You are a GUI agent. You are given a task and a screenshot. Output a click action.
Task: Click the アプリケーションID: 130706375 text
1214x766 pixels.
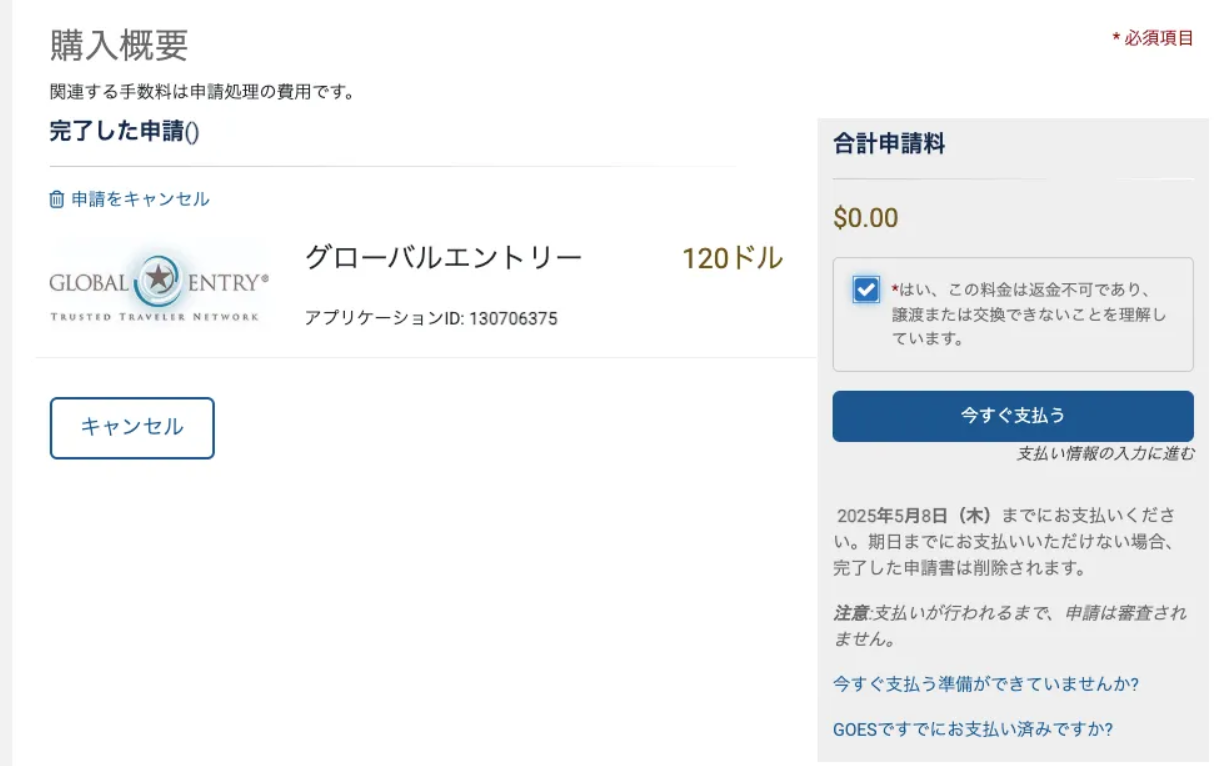tap(431, 319)
